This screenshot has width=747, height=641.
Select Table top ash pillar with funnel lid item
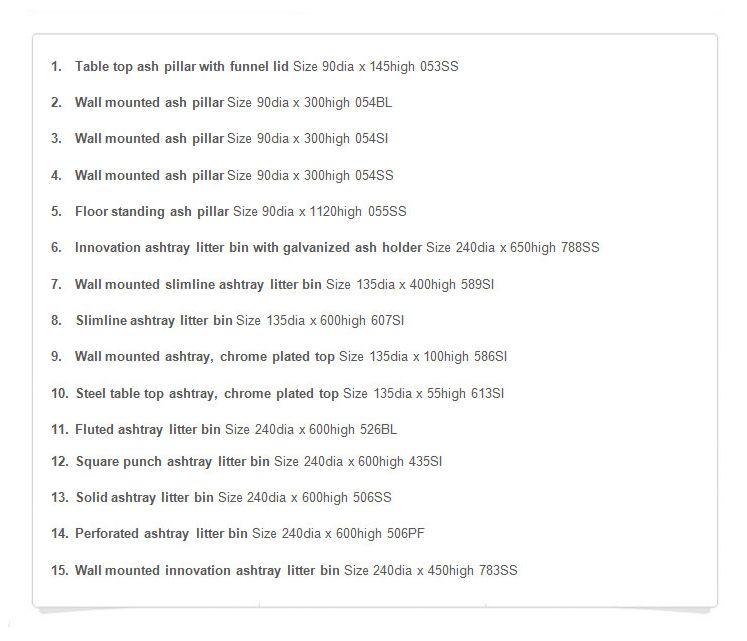point(254,66)
